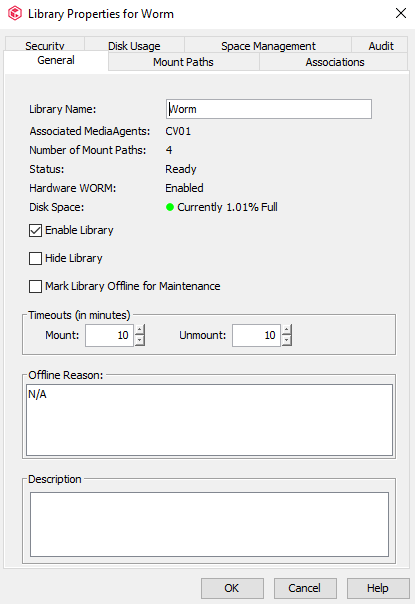Image resolution: width=415 pixels, height=604 pixels.
Task: View the Audit tab
Action: pos(381,45)
